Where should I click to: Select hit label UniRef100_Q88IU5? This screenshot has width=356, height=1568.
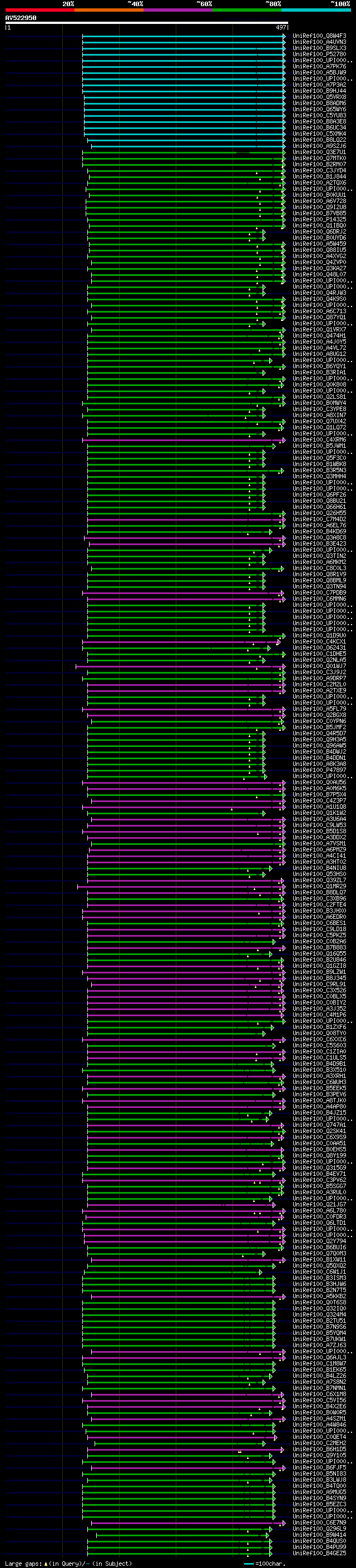coord(319,250)
